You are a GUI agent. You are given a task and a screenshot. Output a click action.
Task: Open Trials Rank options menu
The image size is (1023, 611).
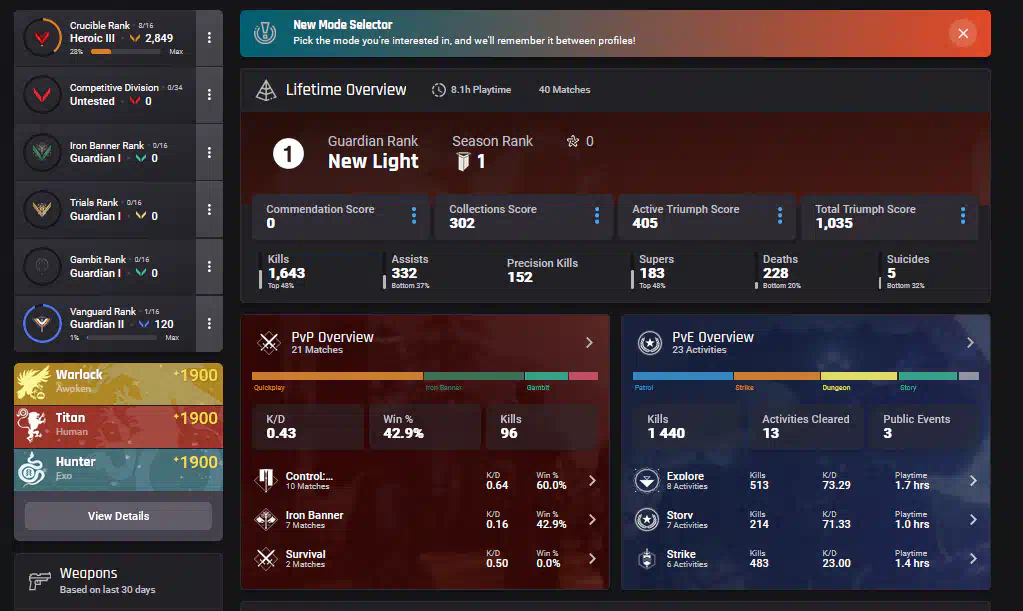click(209, 209)
